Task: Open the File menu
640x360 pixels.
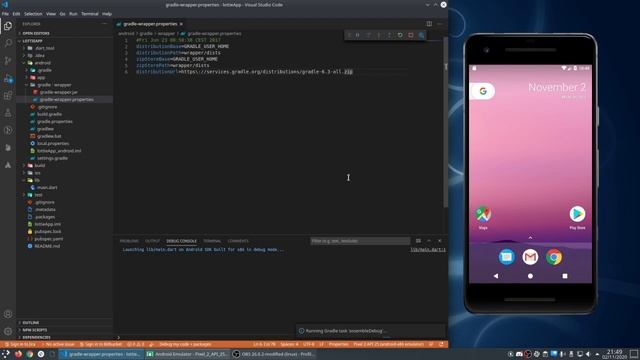Action: (5, 13)
